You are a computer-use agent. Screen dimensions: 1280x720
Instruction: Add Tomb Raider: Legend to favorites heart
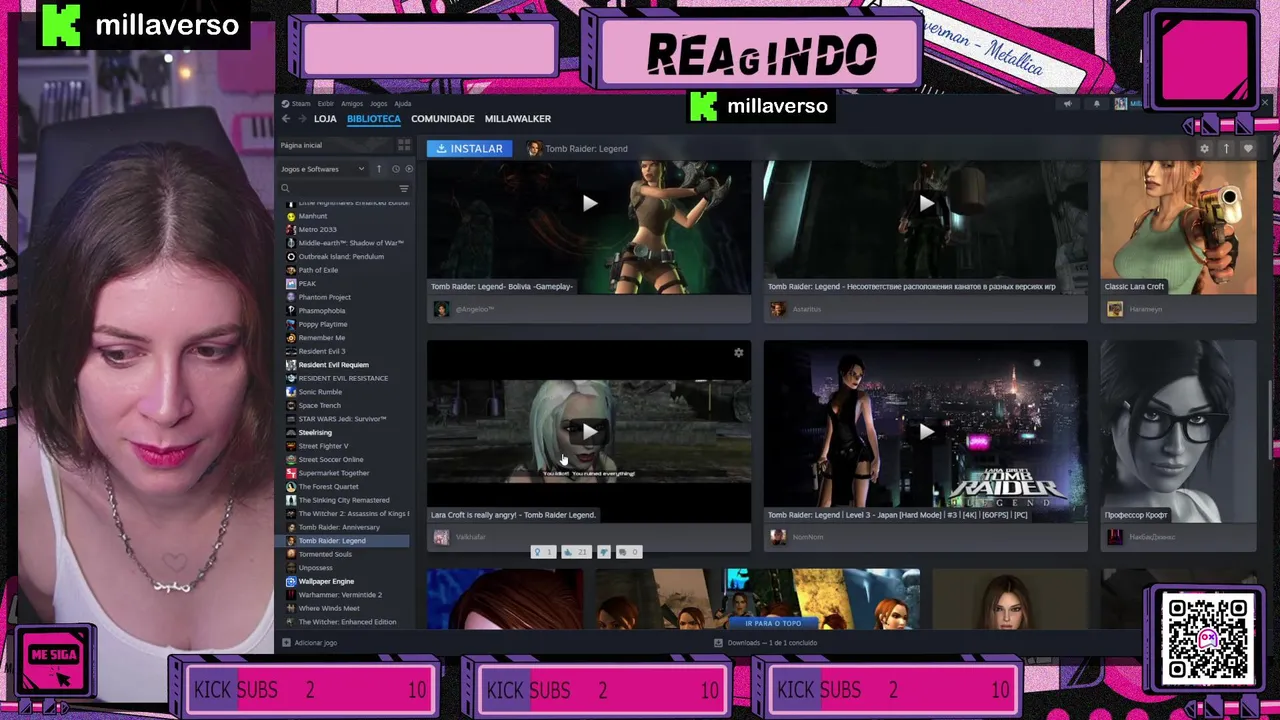tap(1248, 148)
